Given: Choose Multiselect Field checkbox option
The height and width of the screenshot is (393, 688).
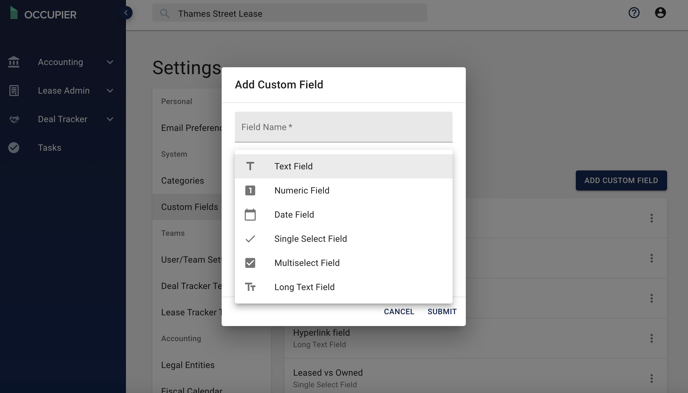Looking at the screenshot, I should coord(344,263).
